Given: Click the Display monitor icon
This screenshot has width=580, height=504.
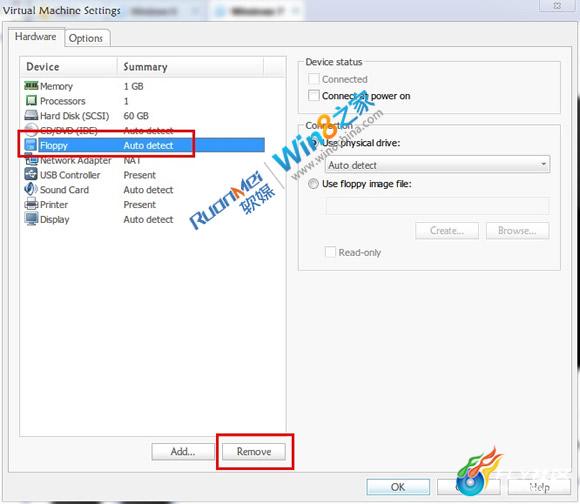Looking at the screenshot, I should (x=31, y=219).
